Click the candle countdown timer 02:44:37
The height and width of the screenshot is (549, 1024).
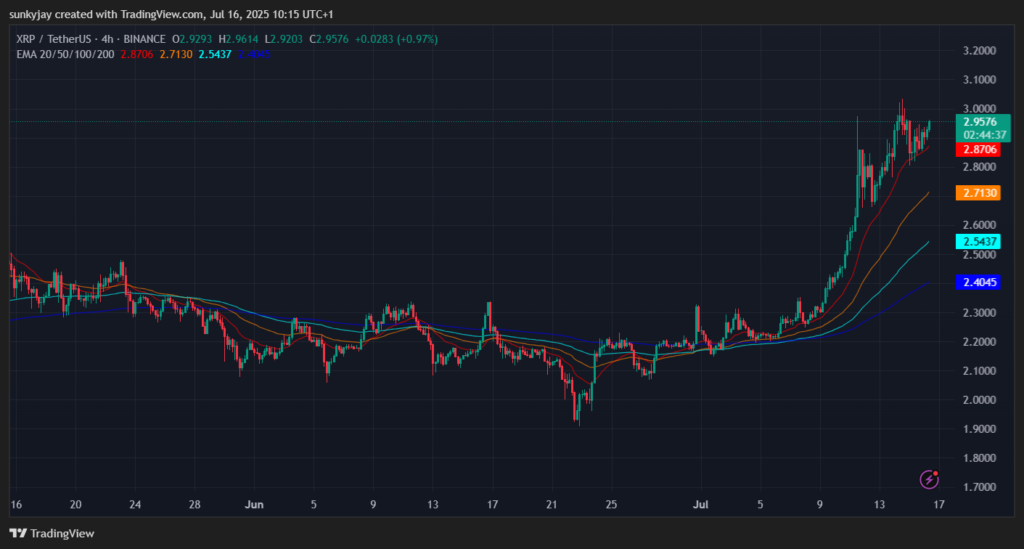pyautogui.click(x=985, y=135)
